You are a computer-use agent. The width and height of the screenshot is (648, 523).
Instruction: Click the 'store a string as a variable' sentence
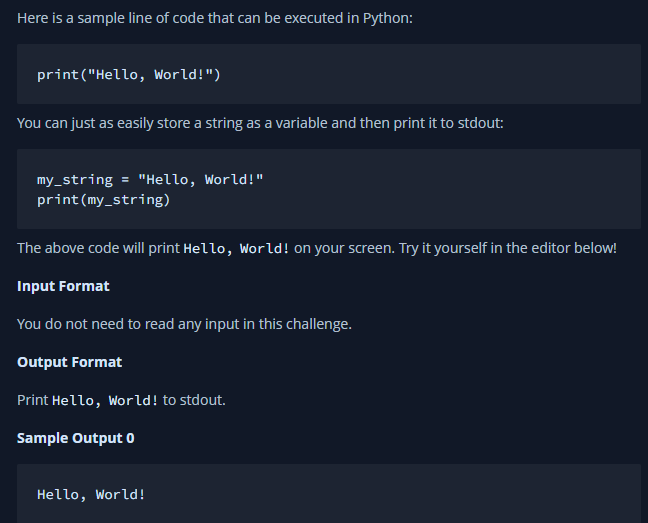tap(260, 123)
